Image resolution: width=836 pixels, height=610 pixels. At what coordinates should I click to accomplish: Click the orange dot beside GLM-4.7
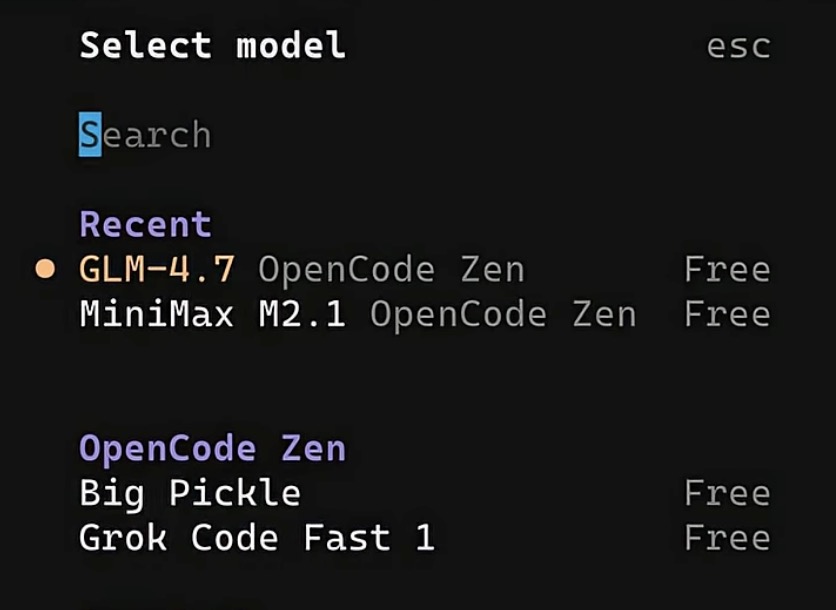click(x=45, y=269)
